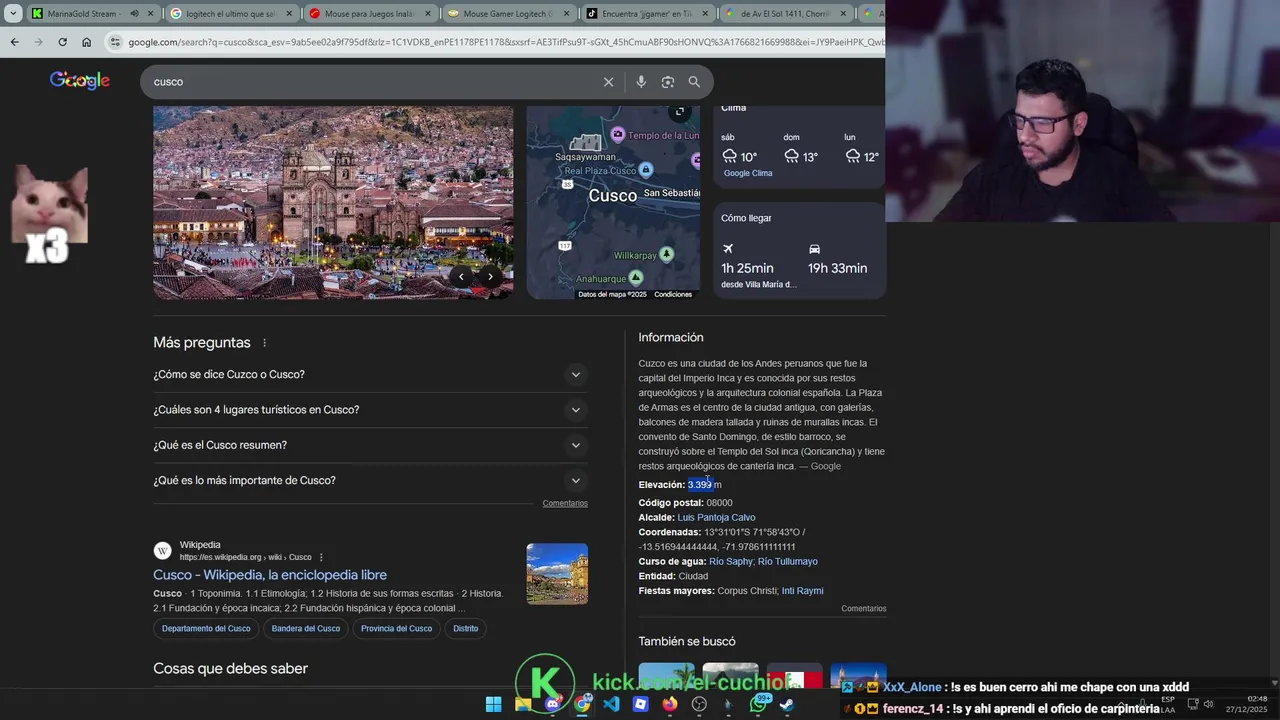Open alcalde Luis Pantoja Calvo link
The width and height of the screenshot is (1280, 720).
(x=716, y=518)
